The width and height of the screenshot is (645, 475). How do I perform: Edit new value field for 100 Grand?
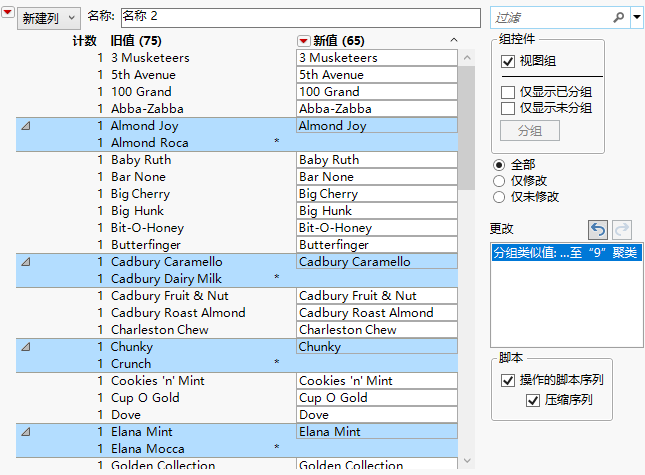coord(377,92)
